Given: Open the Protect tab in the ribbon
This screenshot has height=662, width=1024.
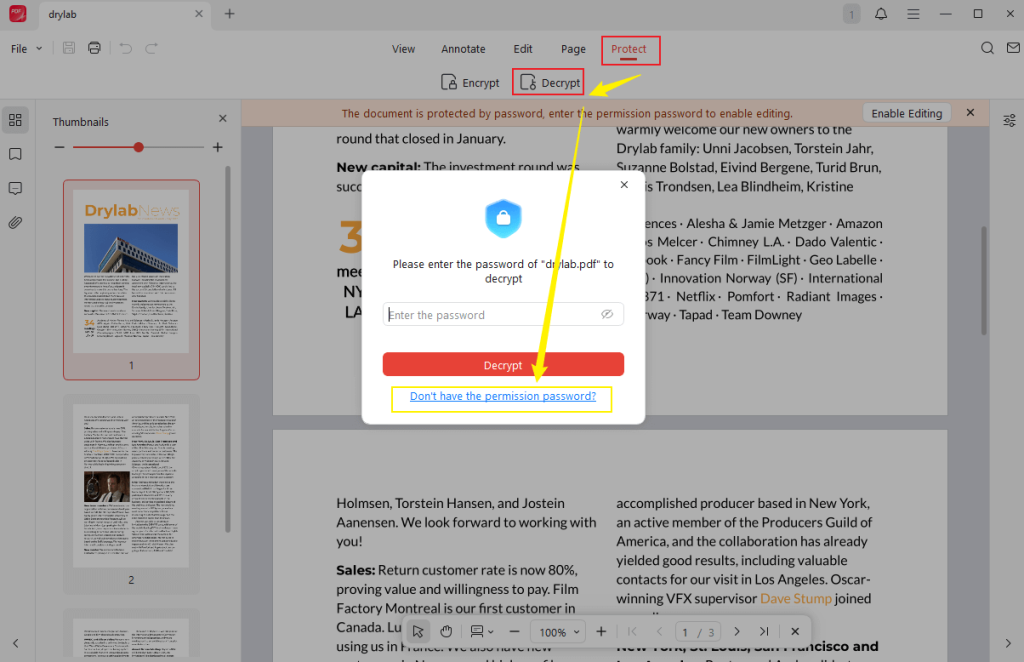Looking at the screenshot, I should (x=630, y=49).
